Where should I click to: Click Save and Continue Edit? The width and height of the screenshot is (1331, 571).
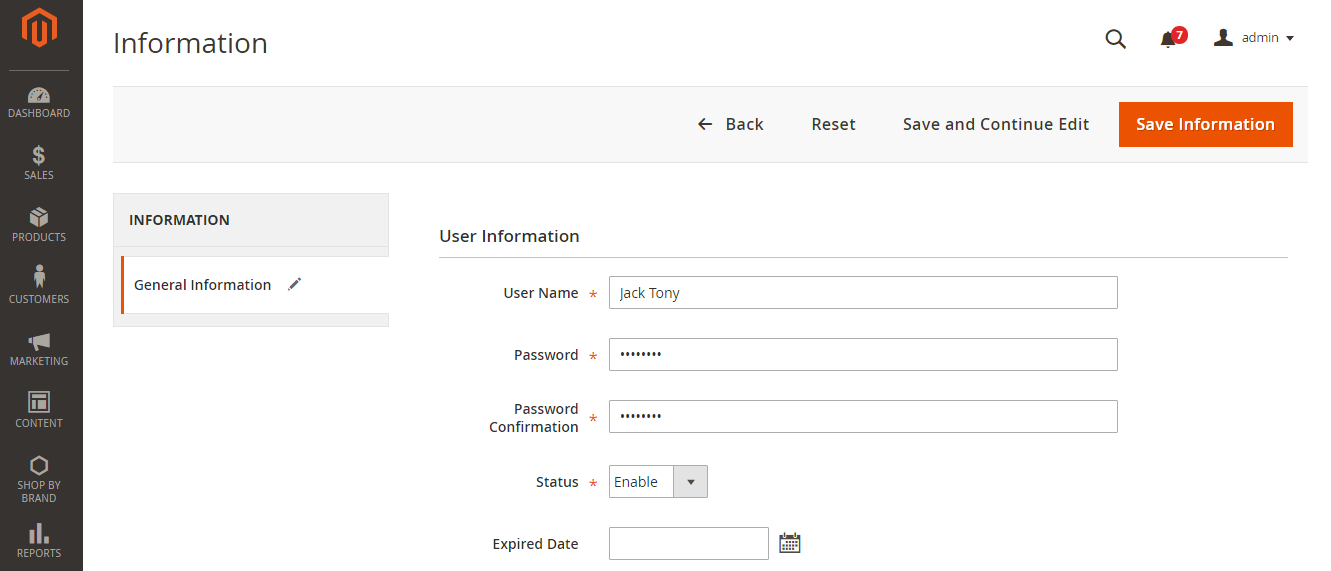pyautogui.click(x=995, y=124)
